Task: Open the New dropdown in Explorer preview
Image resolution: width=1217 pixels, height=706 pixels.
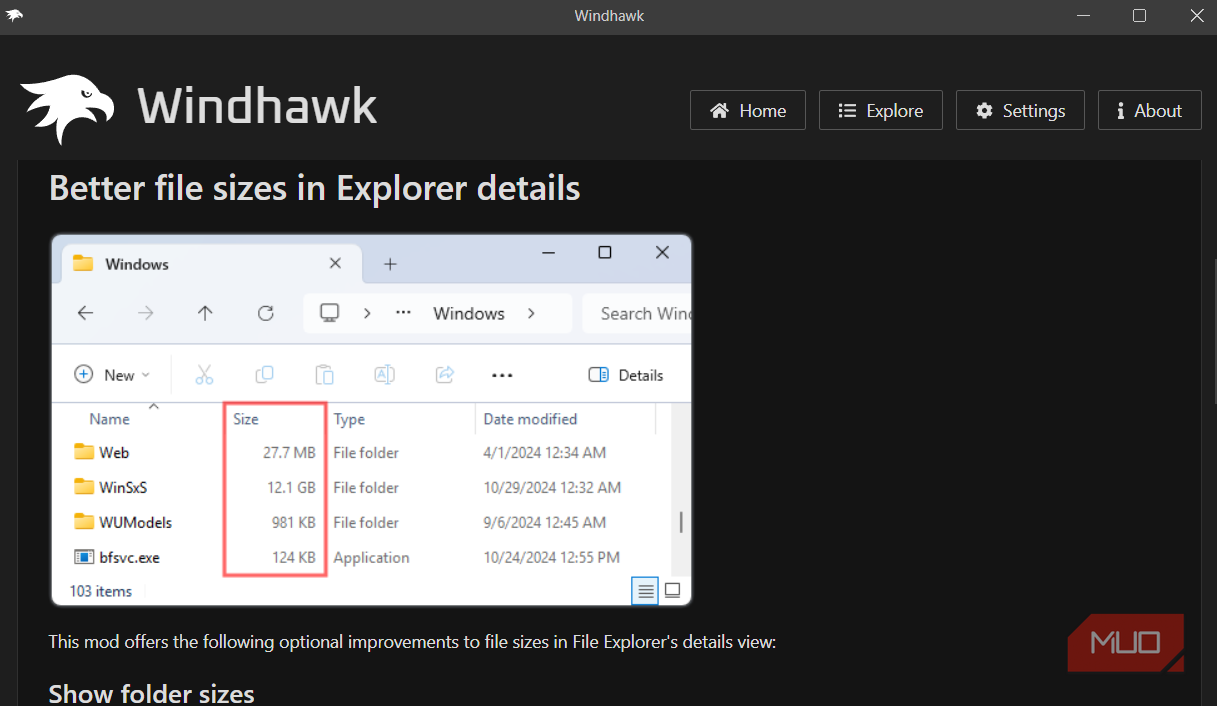Action: [112, 375]
